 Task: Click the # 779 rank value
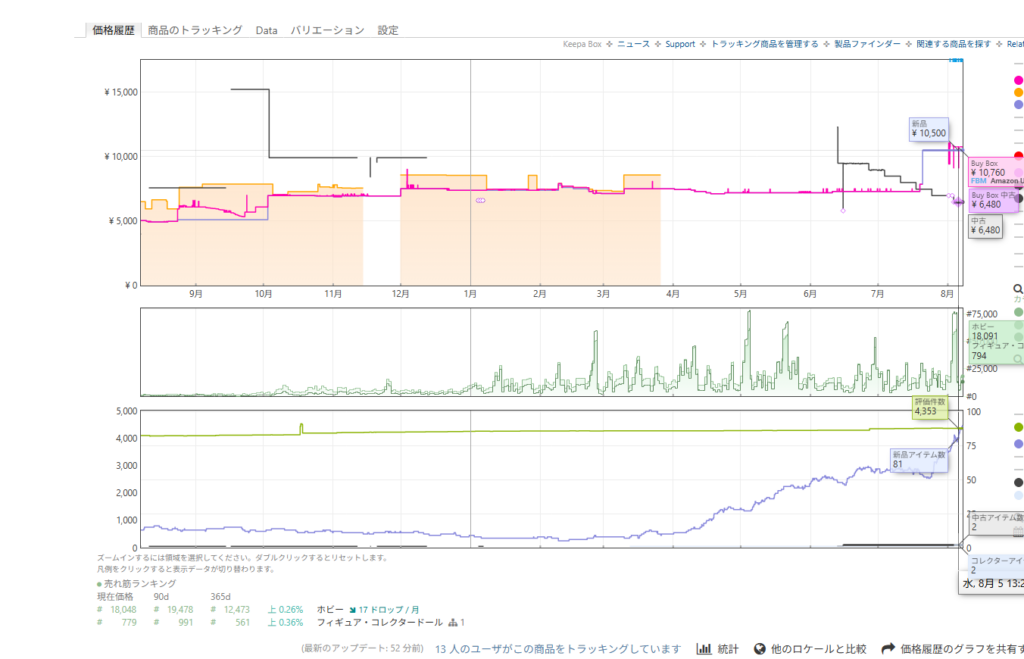(x=118, y=622)
